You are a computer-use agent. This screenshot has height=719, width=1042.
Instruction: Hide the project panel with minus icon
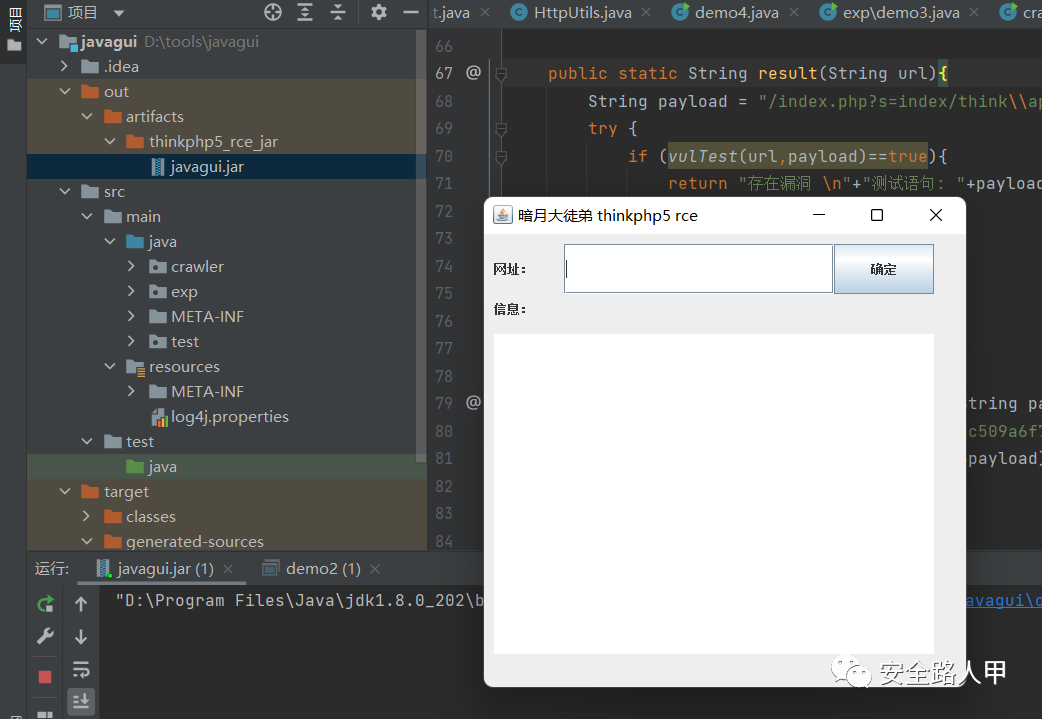411,12
